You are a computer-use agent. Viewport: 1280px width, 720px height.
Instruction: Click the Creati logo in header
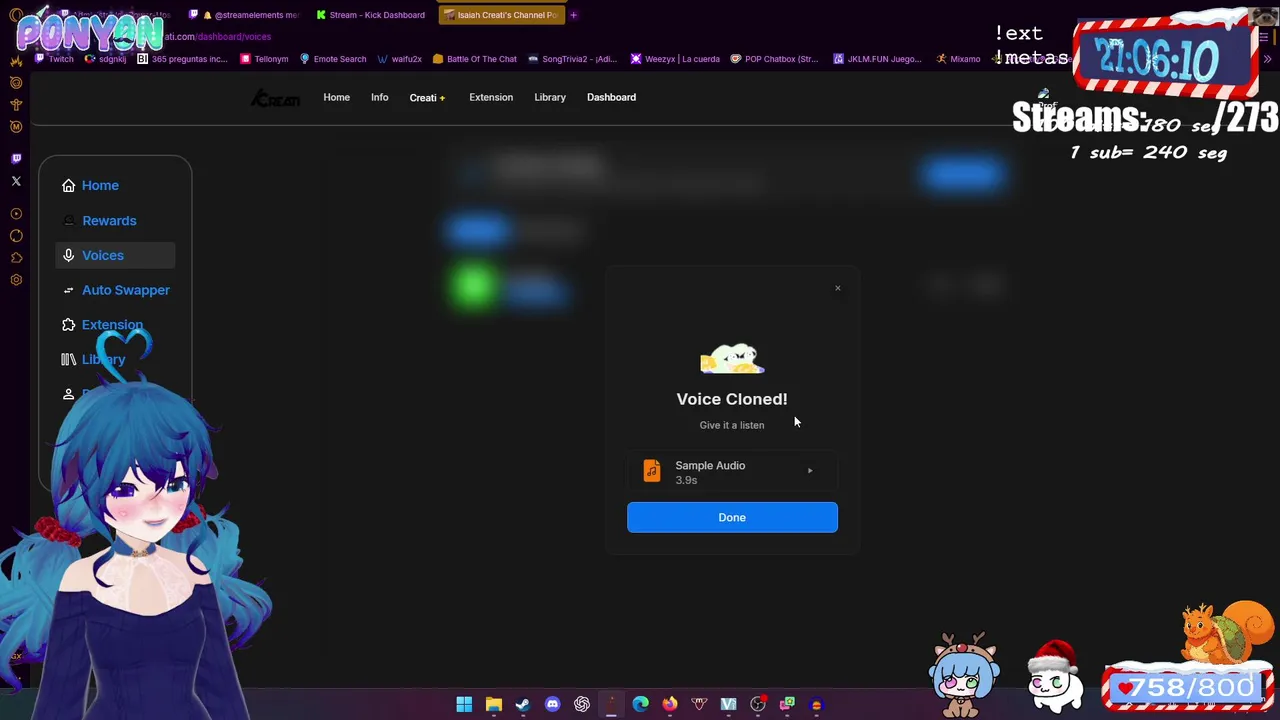[x=275, y=98]
